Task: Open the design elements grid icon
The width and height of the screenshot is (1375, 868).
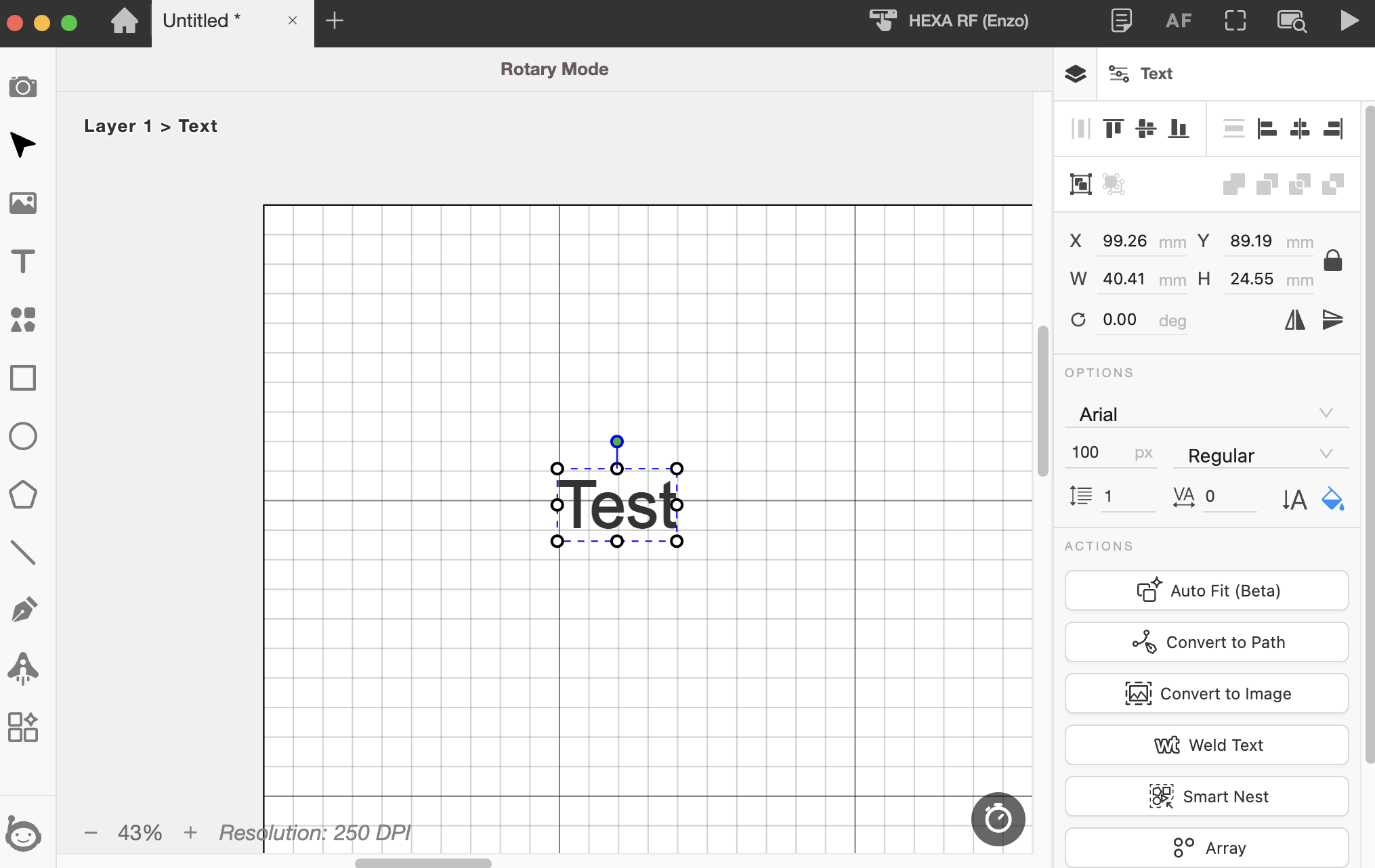Action: (x=23, y=726)
